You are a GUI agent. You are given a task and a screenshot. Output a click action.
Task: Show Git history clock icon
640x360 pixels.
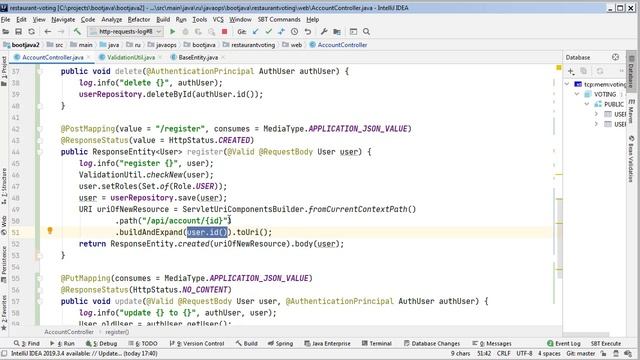(294, 31)
